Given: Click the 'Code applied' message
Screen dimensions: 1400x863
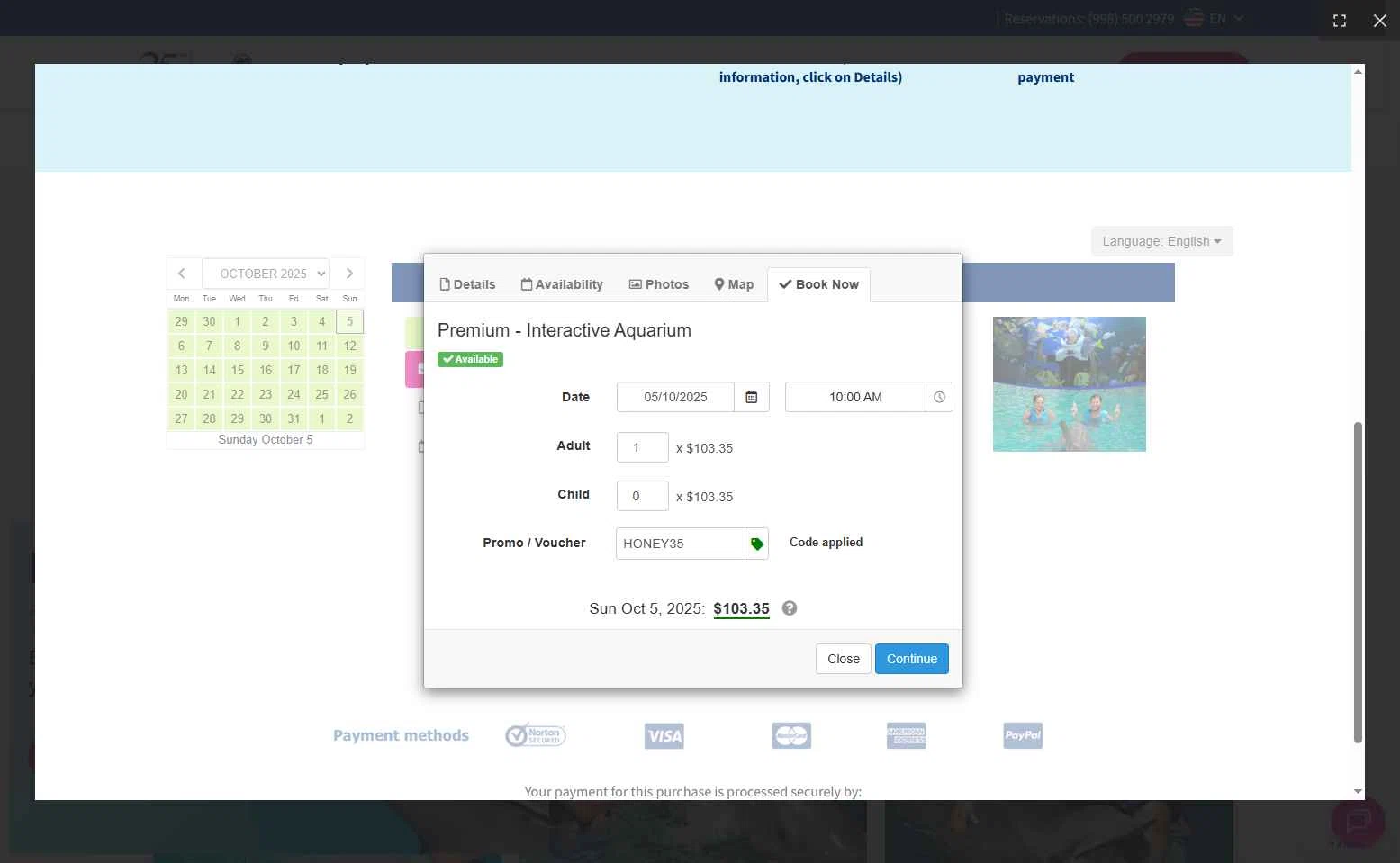Looking at the screenshot, I should pyautogui.click(x=826, y=543).
